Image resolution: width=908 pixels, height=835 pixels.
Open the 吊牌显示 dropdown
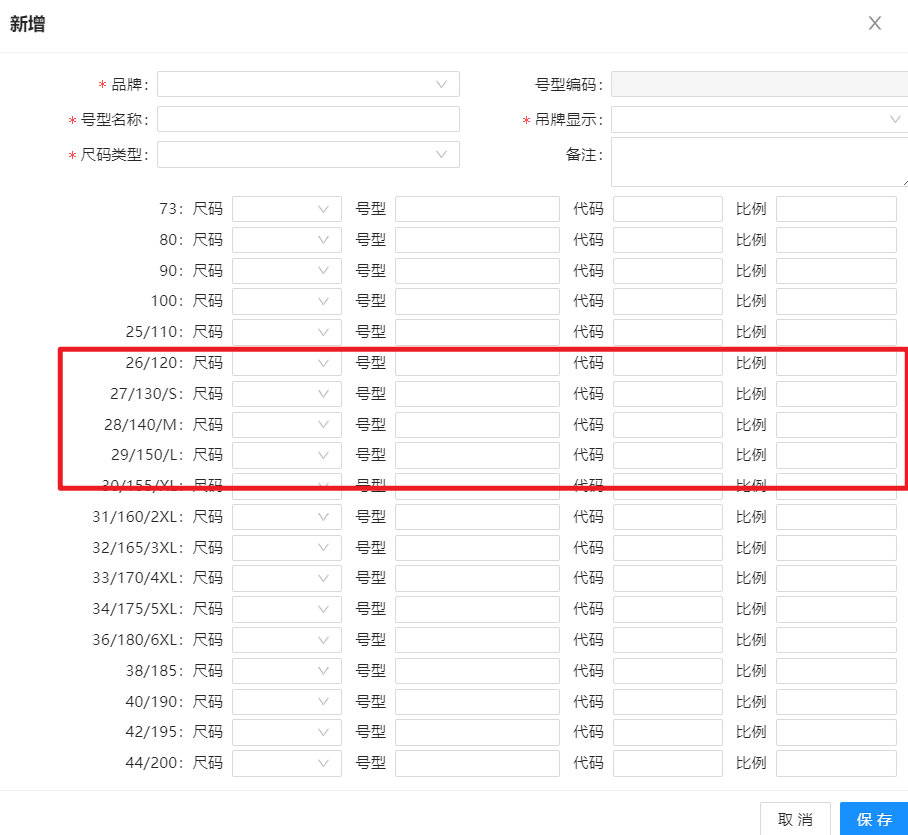coord(758,120)
